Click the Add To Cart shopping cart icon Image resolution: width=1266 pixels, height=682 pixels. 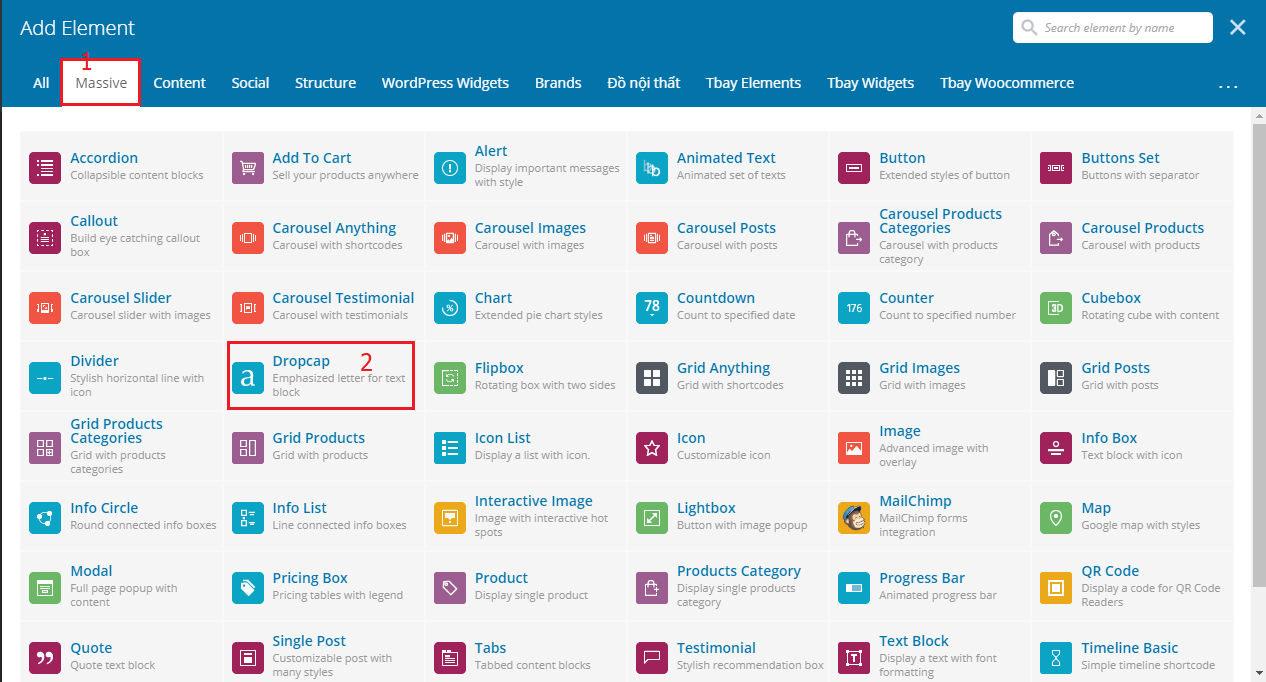pyautogui.click(x=248, y=167)
